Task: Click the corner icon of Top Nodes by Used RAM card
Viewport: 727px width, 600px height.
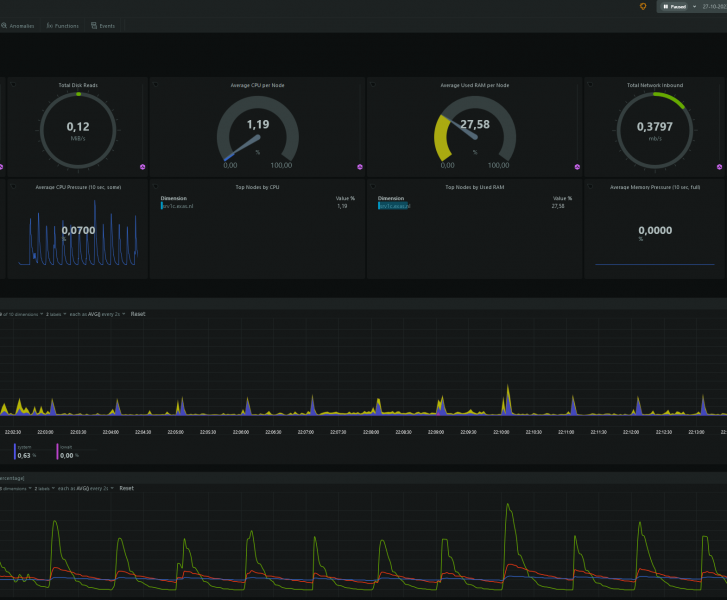Action: point(373,186)
